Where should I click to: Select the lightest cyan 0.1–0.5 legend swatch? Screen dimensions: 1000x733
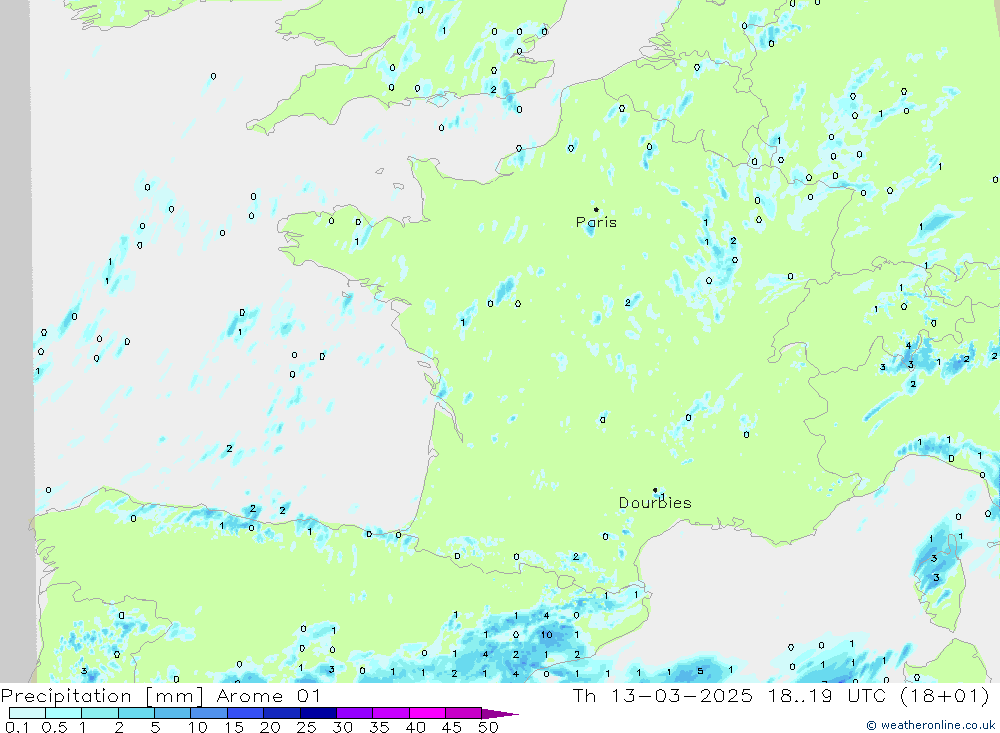27,713
